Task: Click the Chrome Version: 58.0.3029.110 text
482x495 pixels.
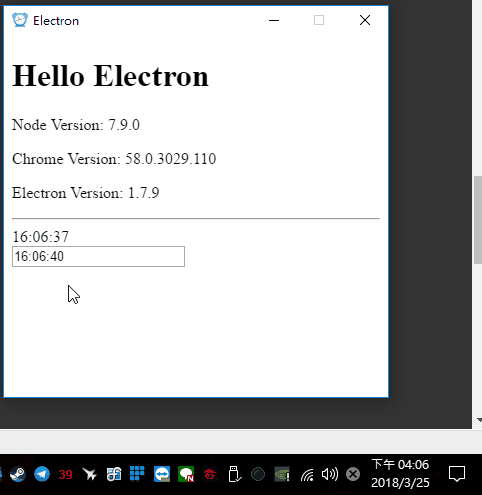Action: click(114, 159)
